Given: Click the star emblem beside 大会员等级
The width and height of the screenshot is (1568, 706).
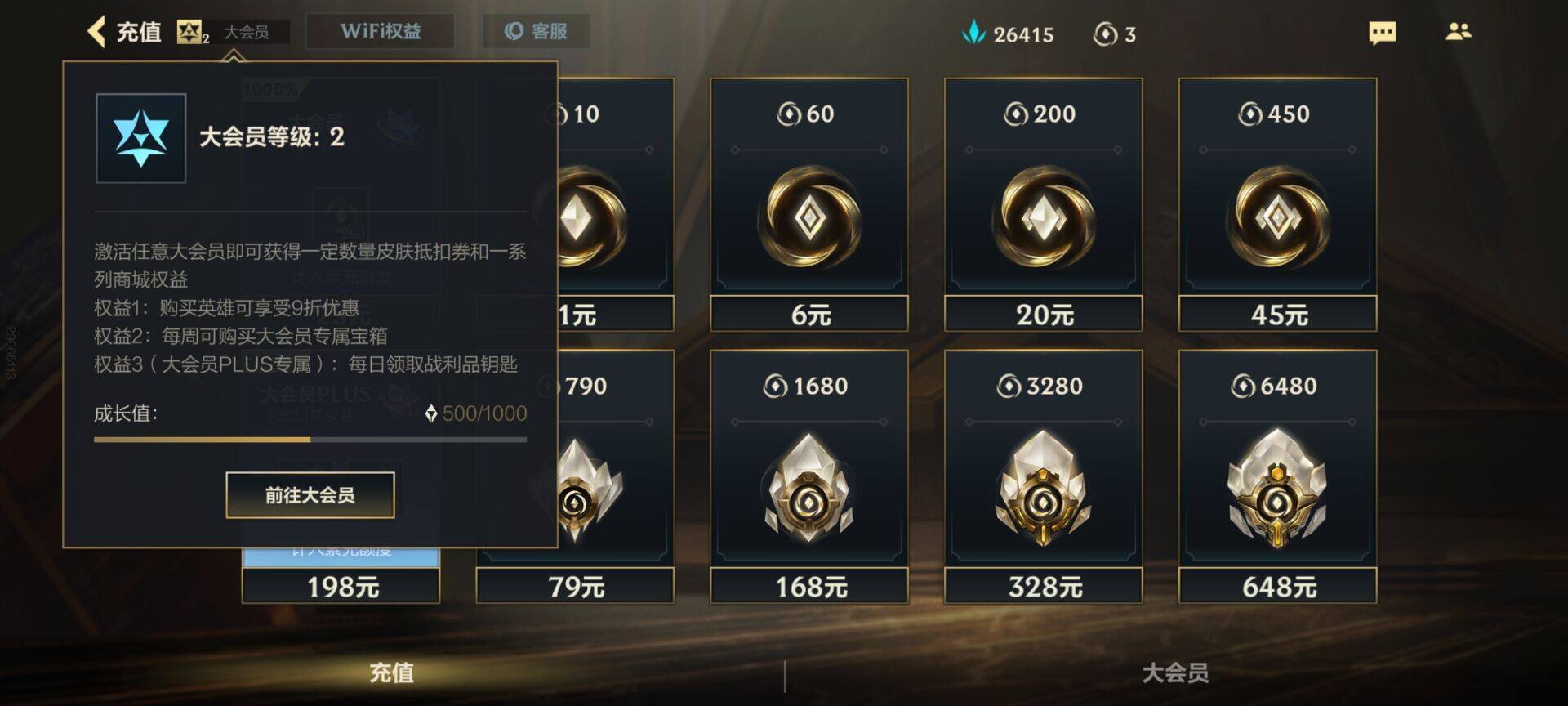Looking at the screenshot, I should [140, 138].
